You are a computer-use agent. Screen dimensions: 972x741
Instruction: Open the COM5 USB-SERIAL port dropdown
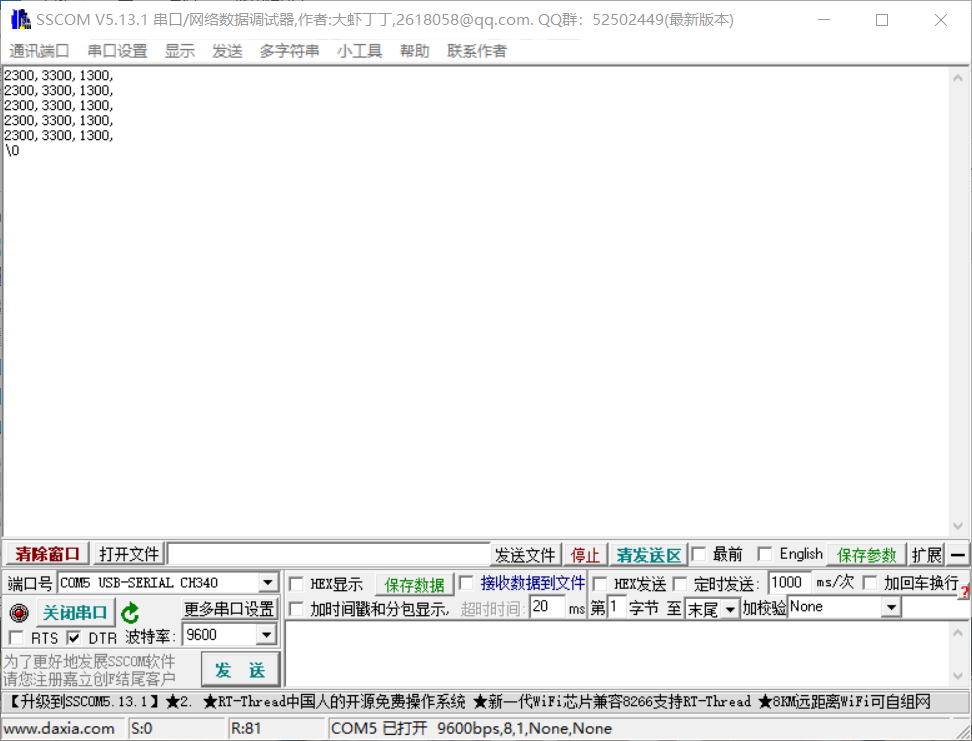(x=265, y=583)
